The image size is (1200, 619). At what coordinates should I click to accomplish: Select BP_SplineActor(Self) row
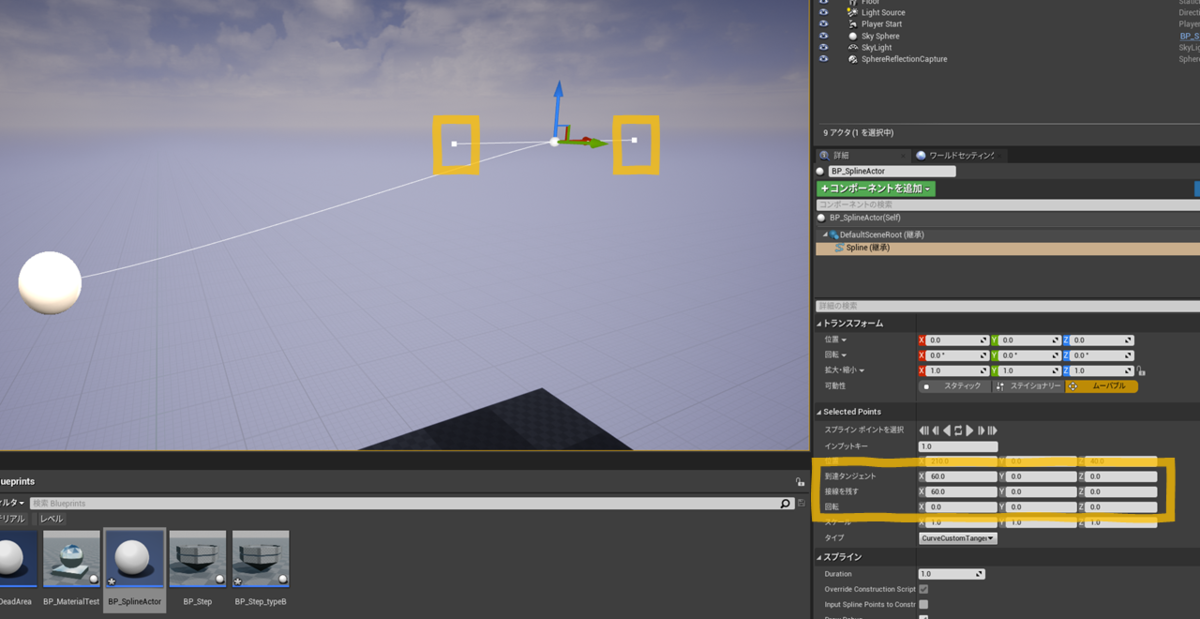coord(1008,217)
